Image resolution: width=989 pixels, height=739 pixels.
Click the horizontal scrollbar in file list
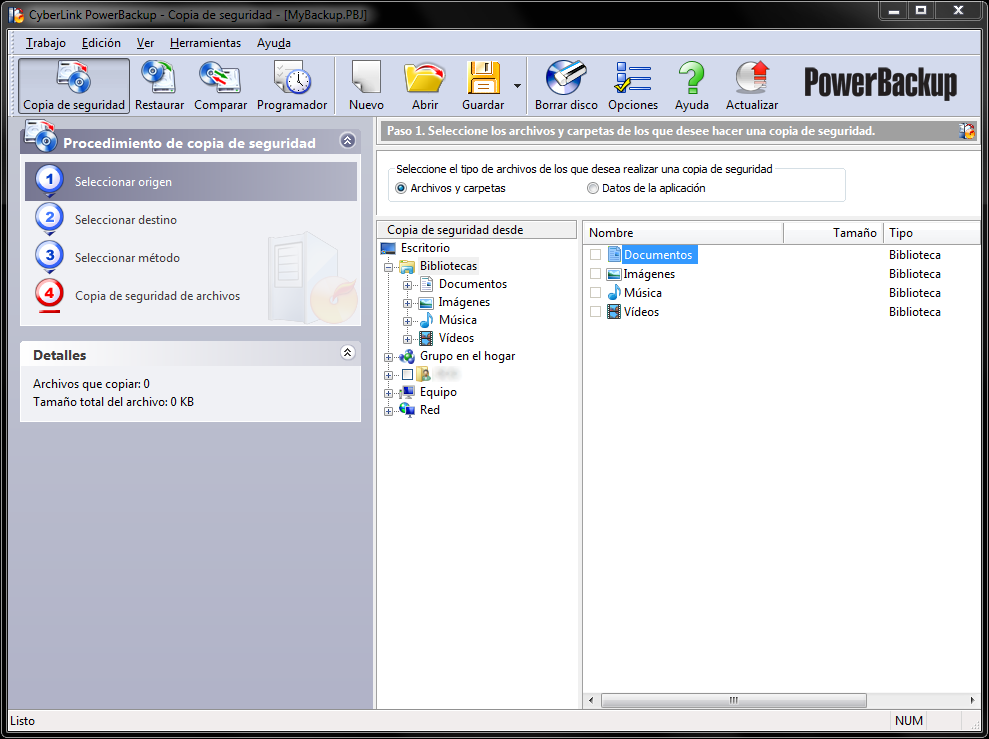pos(734,700)
